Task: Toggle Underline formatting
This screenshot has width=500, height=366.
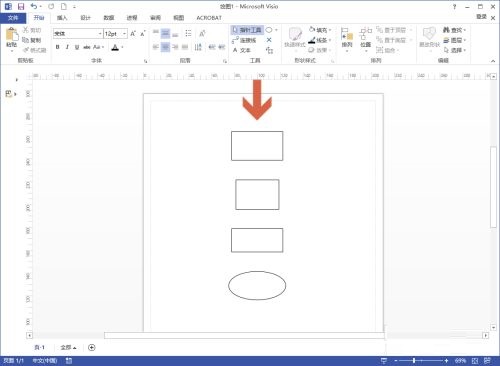Action: pyautogui.click(x=77, y=47)
